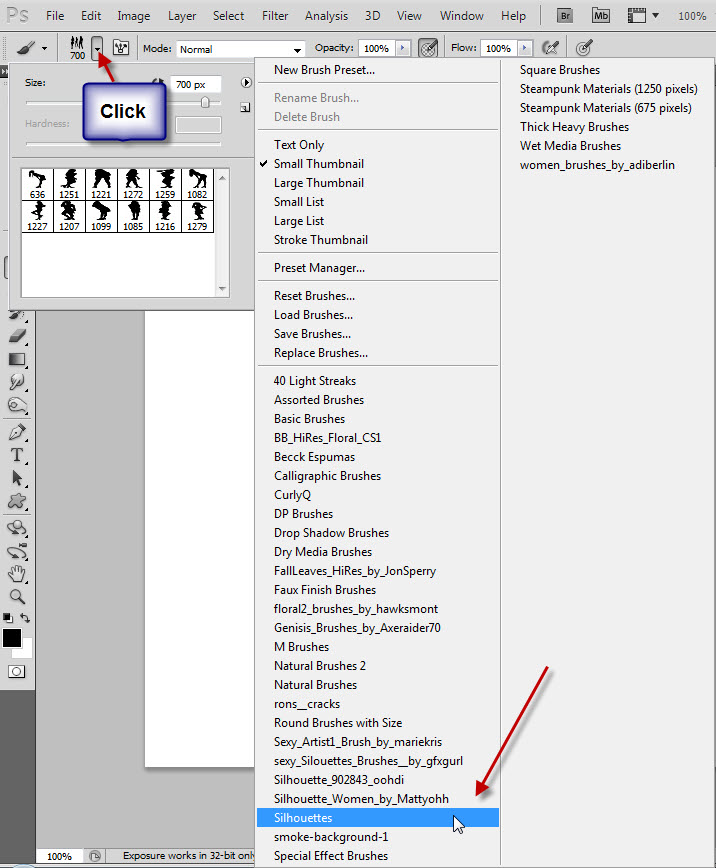Launch Mini Bridge via Mb icon
Image resolution: width=716 pixels, height=868 pixels.
coord(601,16)
